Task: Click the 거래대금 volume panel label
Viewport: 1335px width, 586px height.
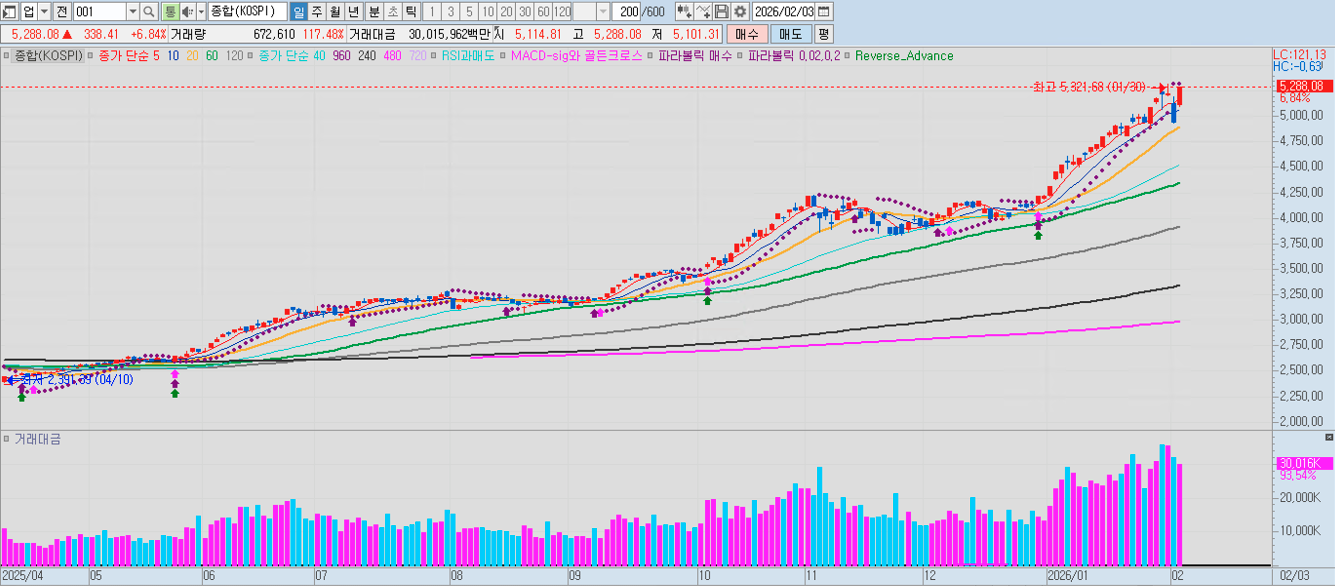Action: pyautogui.click(x=37, y=439)
